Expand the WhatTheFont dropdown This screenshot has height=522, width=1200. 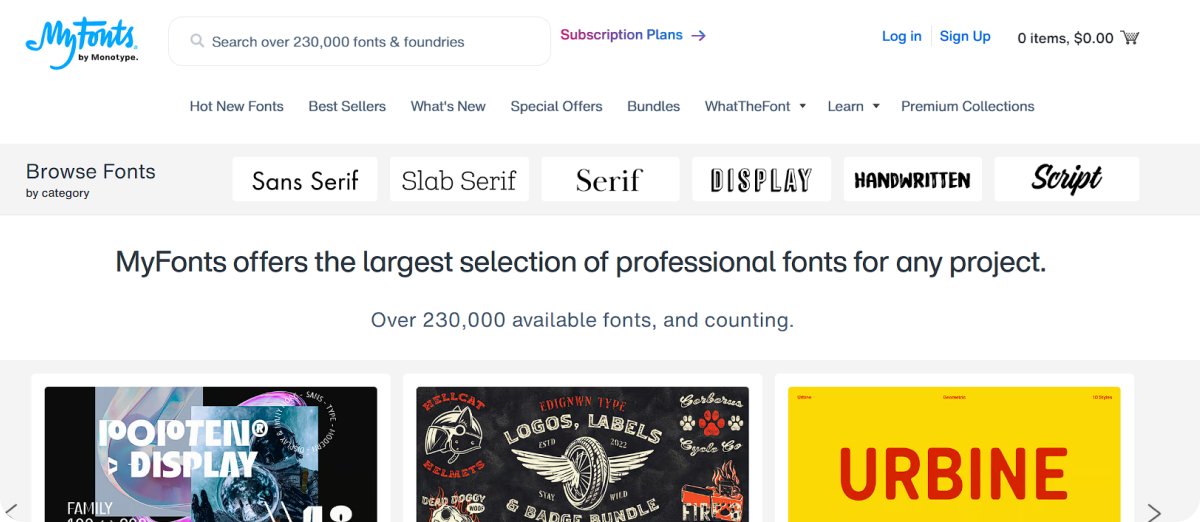point(802,106)
